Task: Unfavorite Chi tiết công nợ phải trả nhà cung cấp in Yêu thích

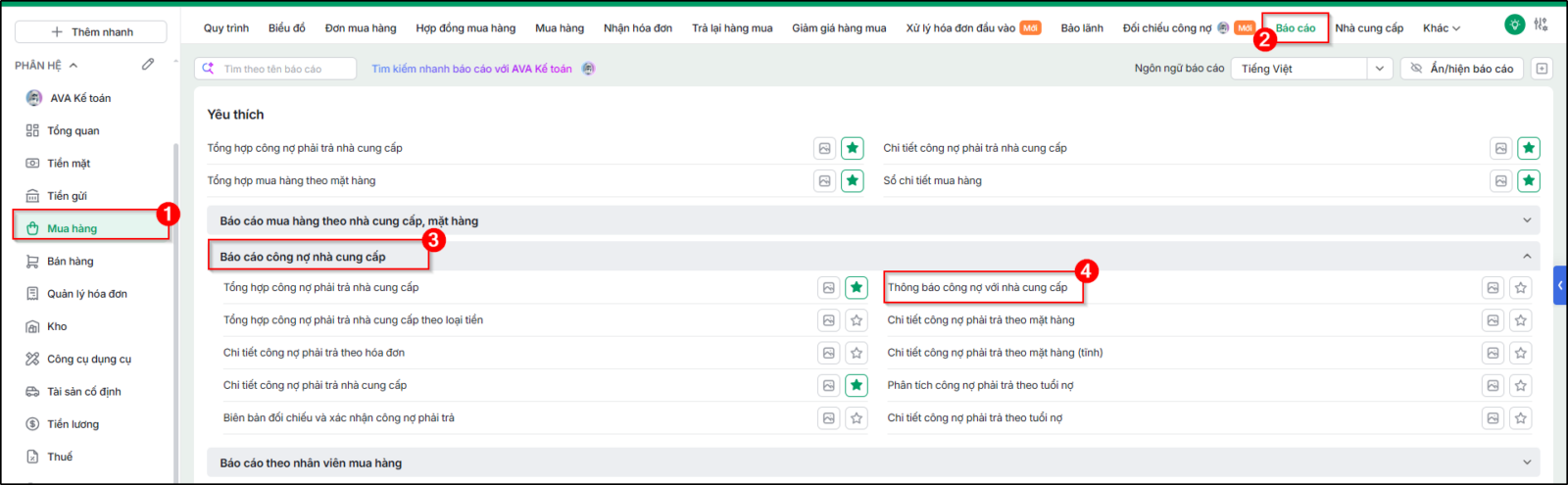Action: pyautogui.click(x=1529, y=148)
